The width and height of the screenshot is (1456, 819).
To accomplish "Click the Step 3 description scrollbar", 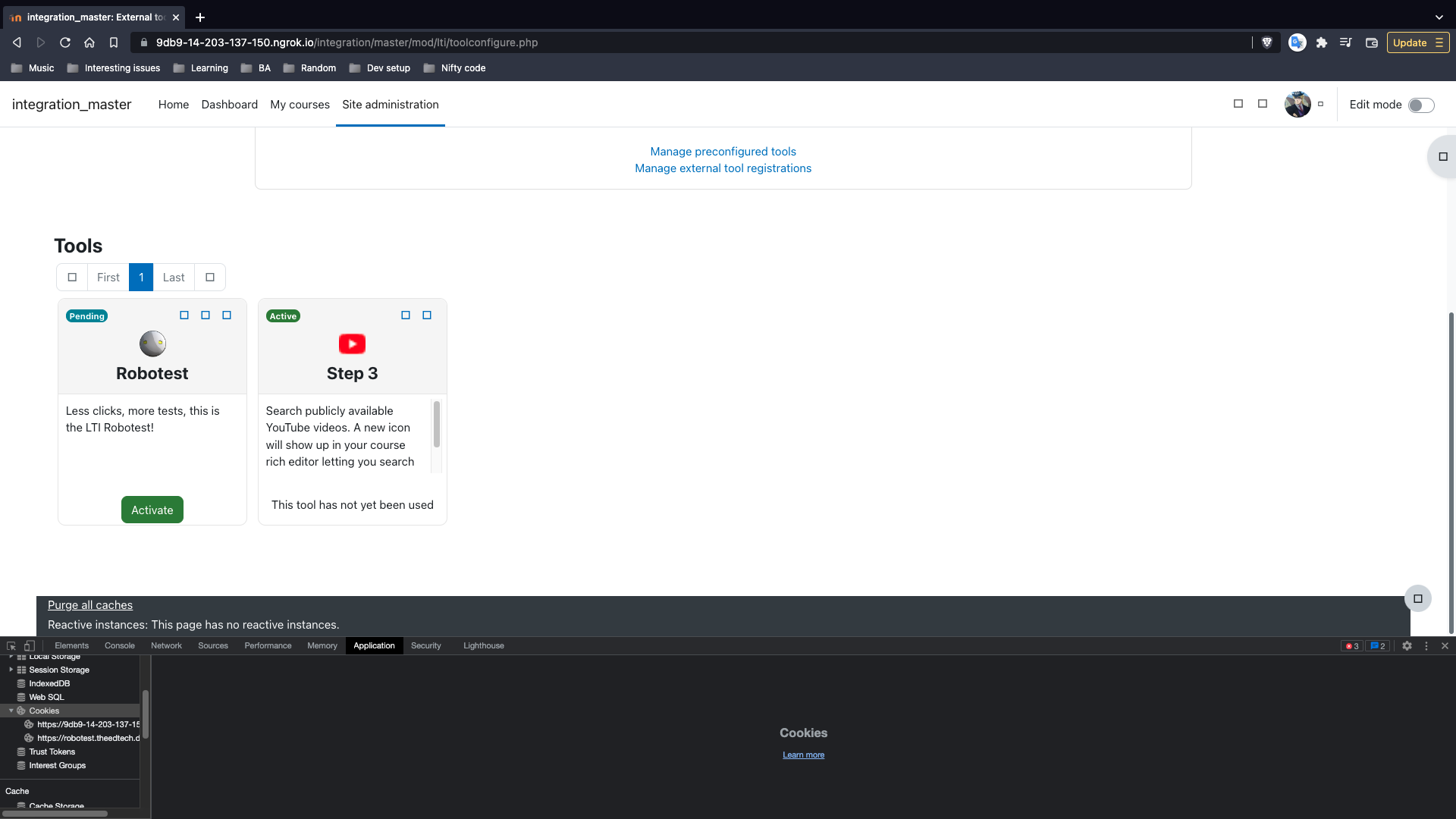I will click(437, 425).
